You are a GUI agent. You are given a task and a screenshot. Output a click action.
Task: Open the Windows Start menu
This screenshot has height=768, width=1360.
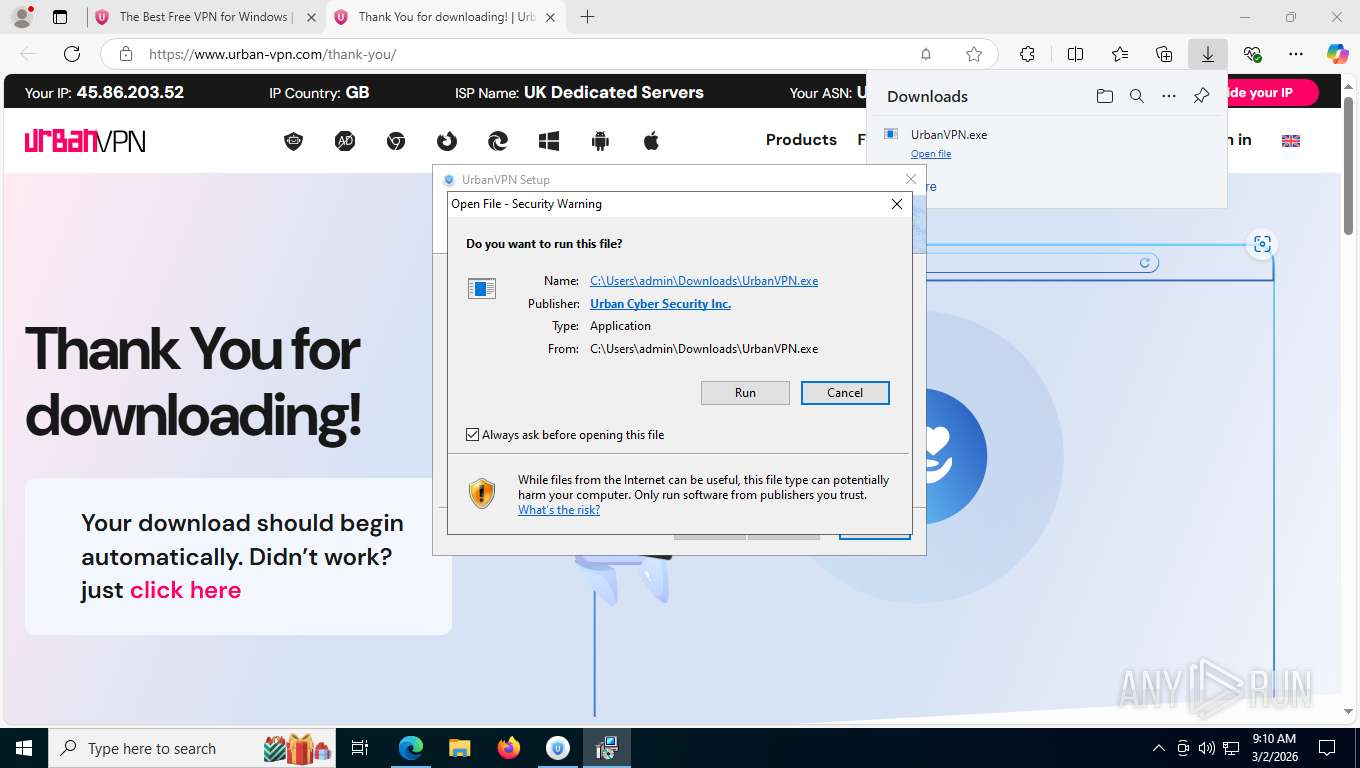click(24, 748)
